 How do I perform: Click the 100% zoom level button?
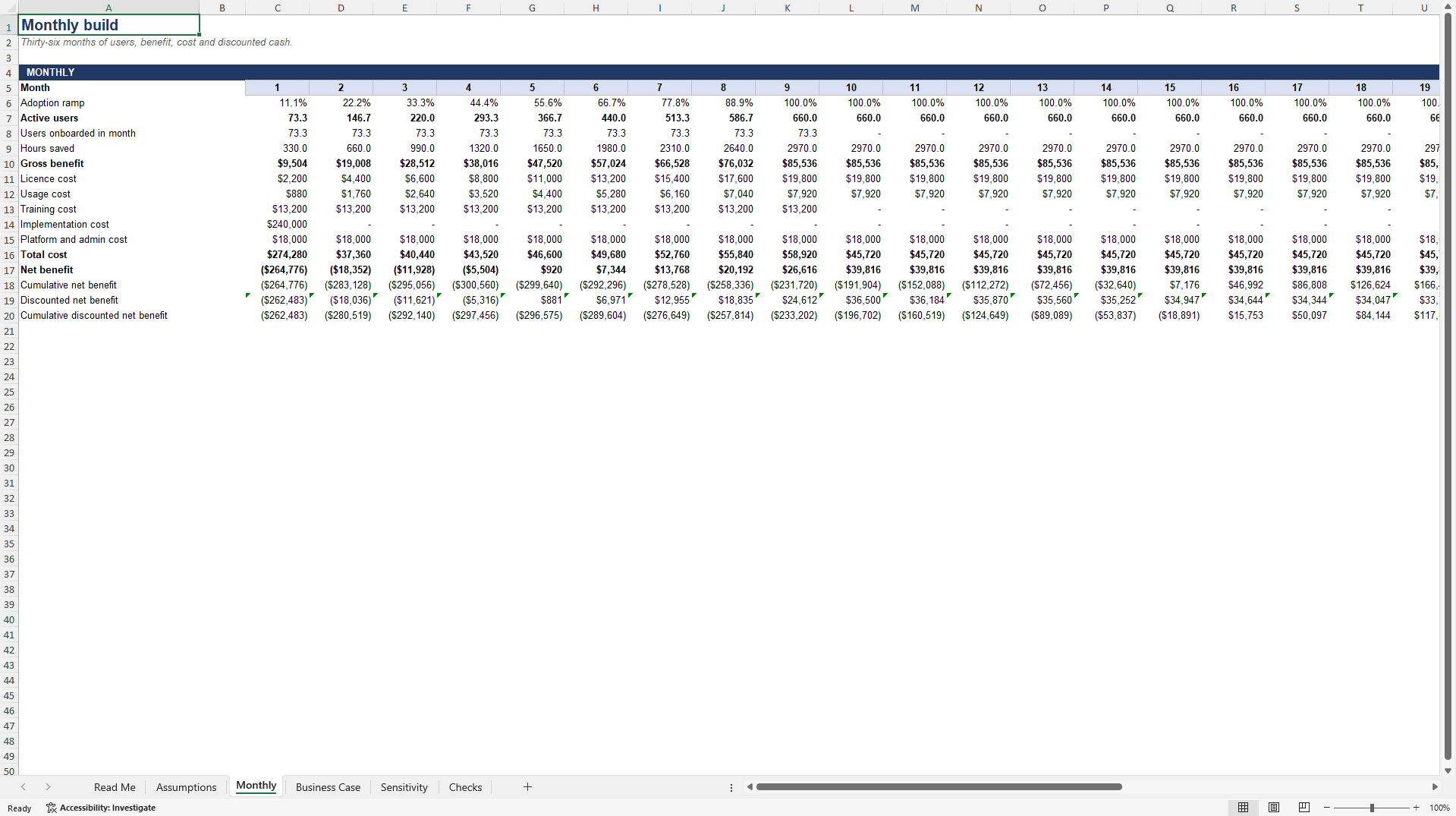coord(1439,808)
